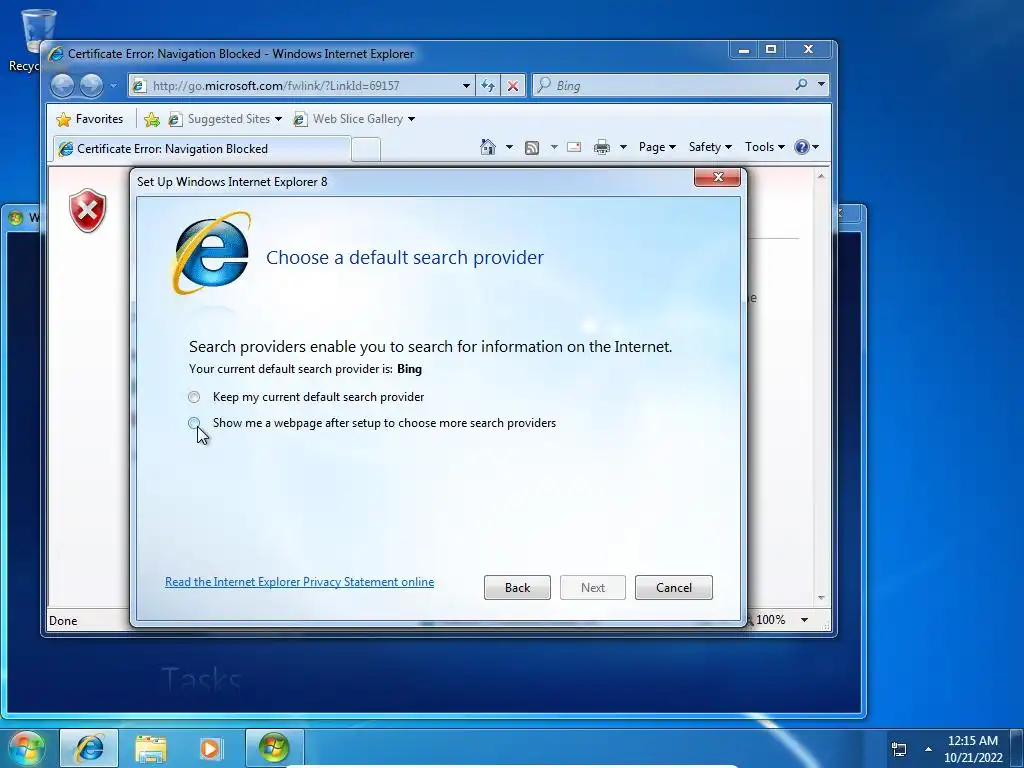
Task: Click the Home icon in command bar
Action: tap(487, 147)
